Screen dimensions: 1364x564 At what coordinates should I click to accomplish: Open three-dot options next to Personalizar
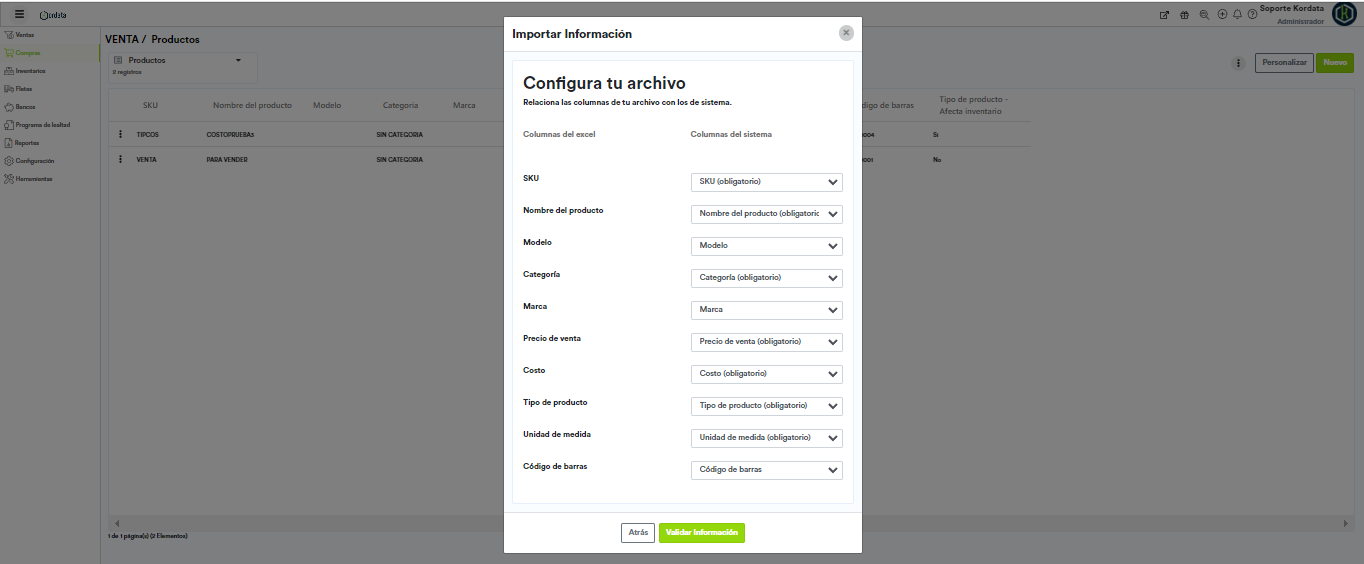point(1238,63)
